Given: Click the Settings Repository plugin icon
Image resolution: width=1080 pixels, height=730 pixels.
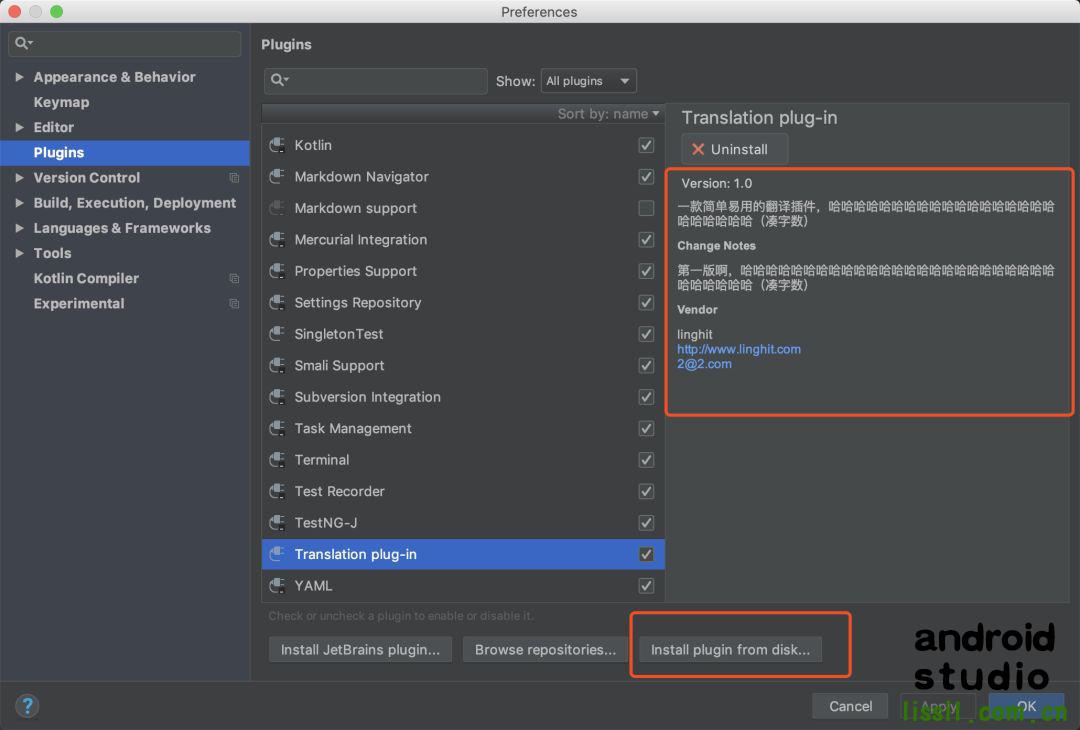Looking at the screenshot, I should point(278,302).
